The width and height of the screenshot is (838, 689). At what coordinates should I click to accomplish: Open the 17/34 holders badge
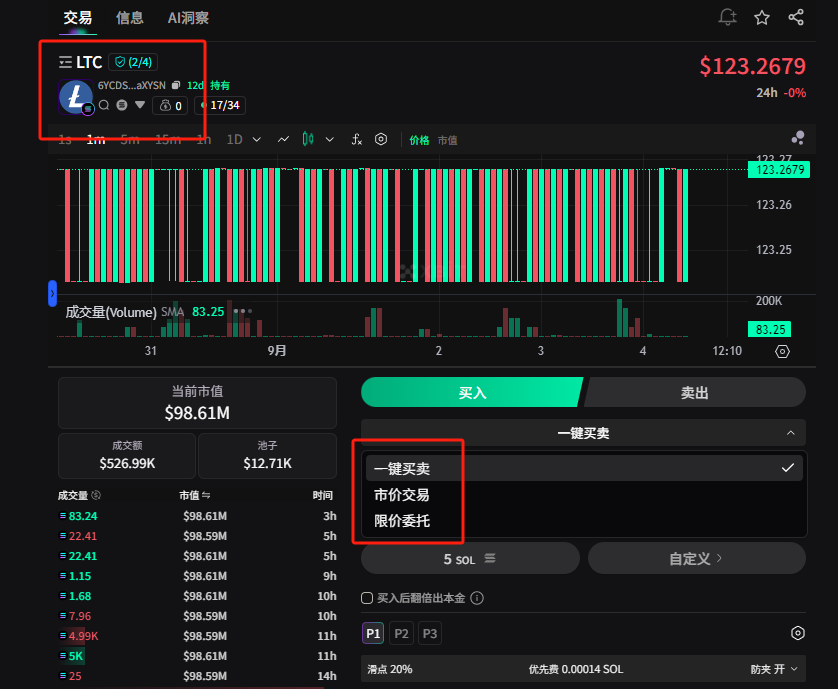220,105
